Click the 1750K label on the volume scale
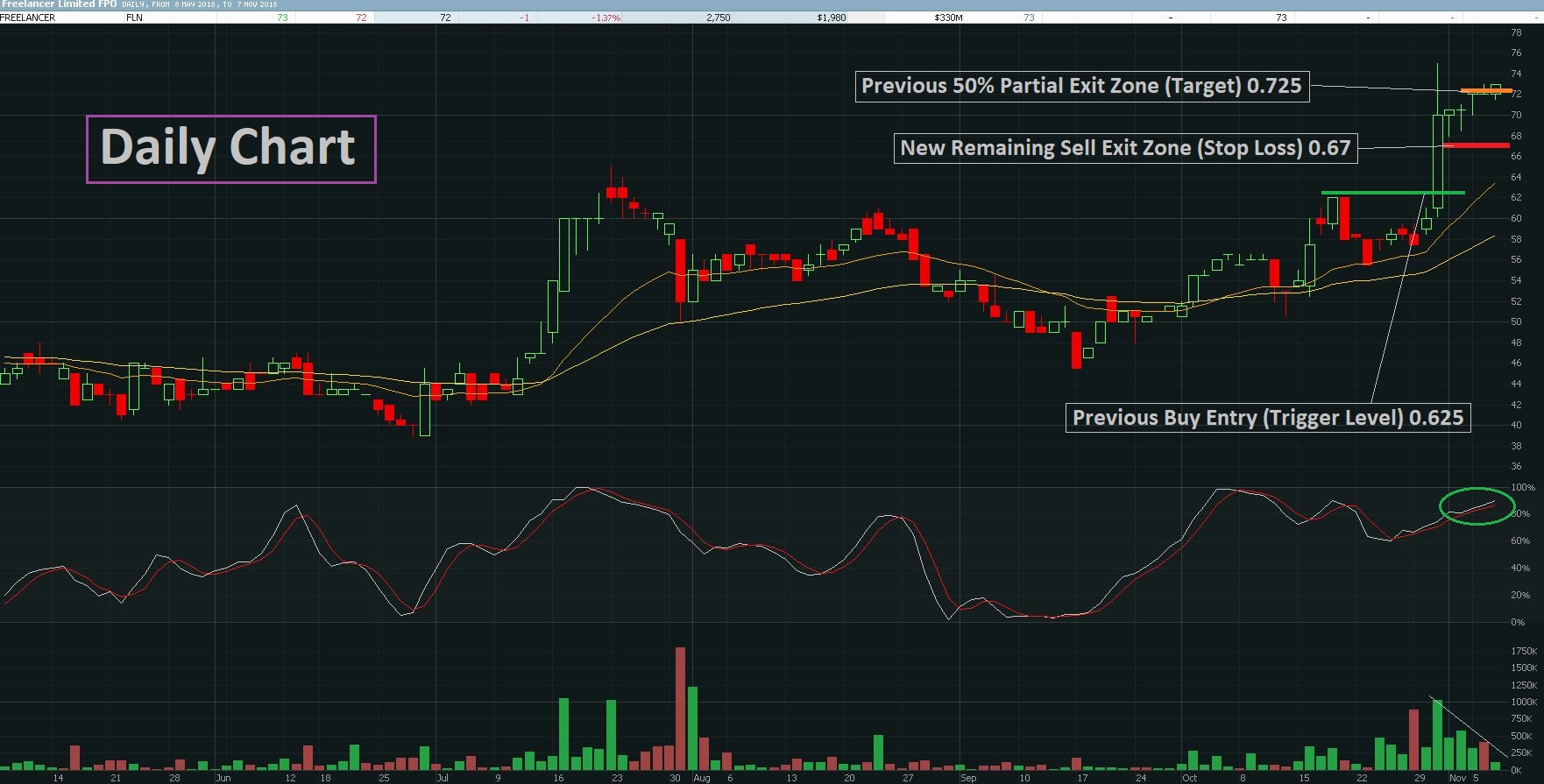The image size is (1544, 784). tap(1524, 651)
